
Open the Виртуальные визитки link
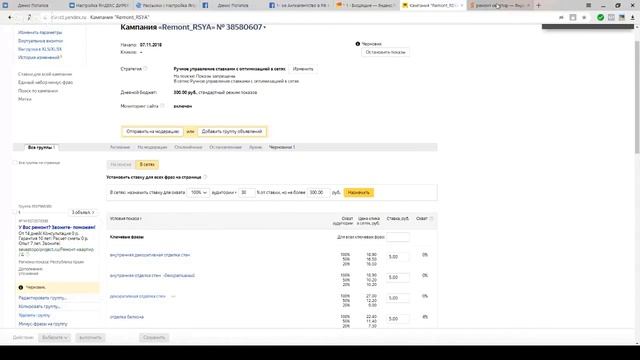coord(40,41)
